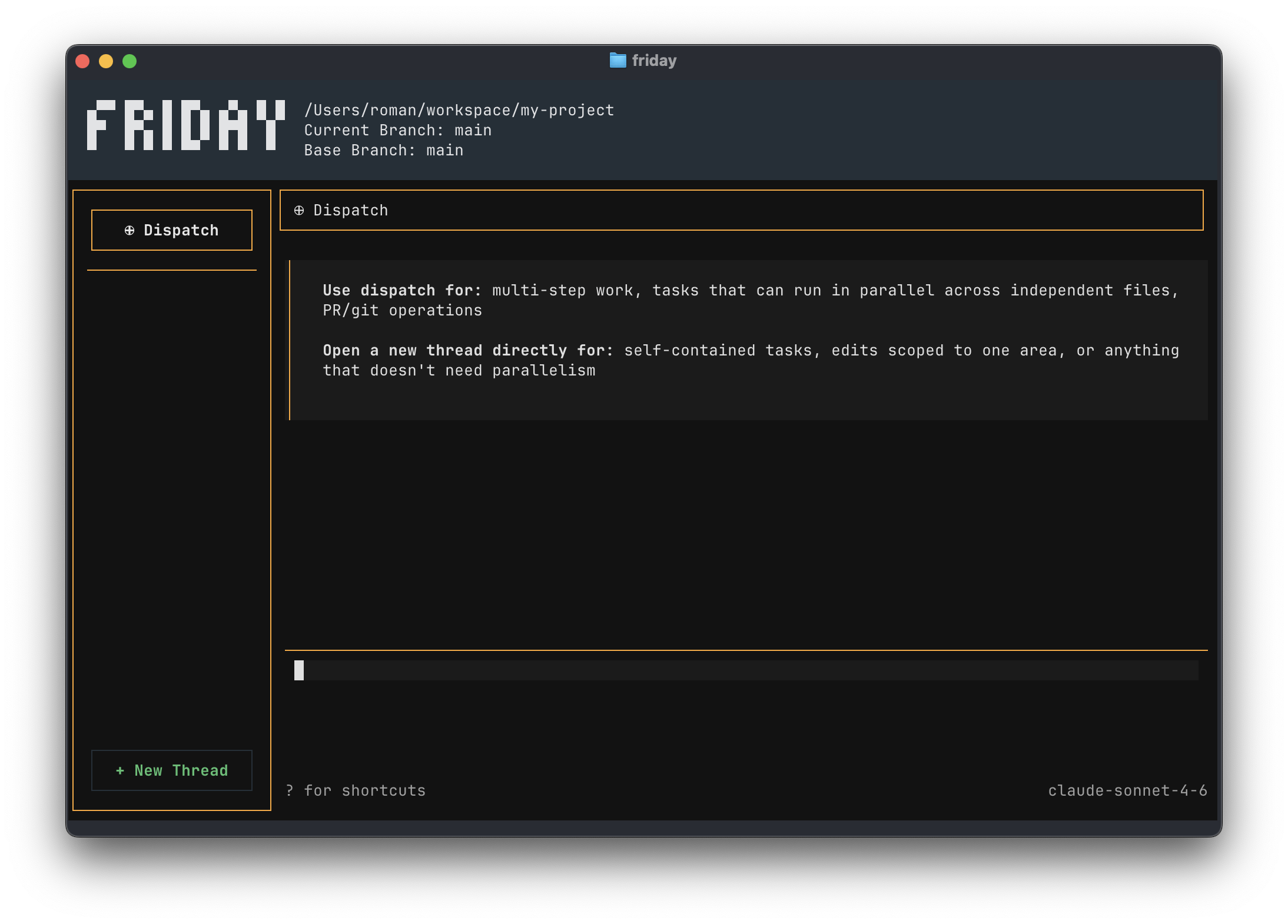Image resolution: width=1288 pixels, height=924 pixels.
Task: Click the green maximize window button
Action: coord(130,61)
